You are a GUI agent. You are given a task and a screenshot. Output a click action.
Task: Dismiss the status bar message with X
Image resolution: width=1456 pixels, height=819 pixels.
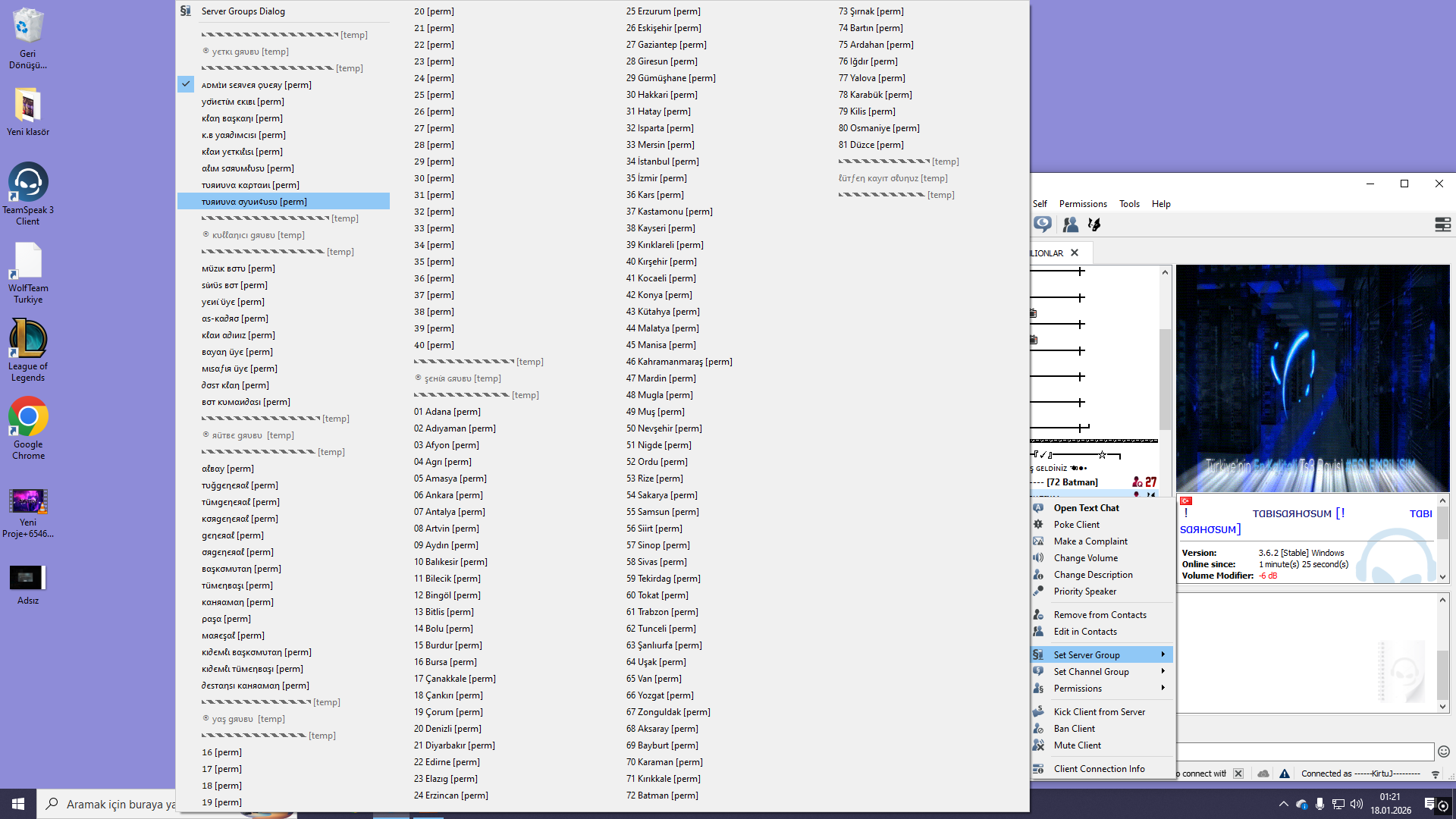(x=1238, y=773)
